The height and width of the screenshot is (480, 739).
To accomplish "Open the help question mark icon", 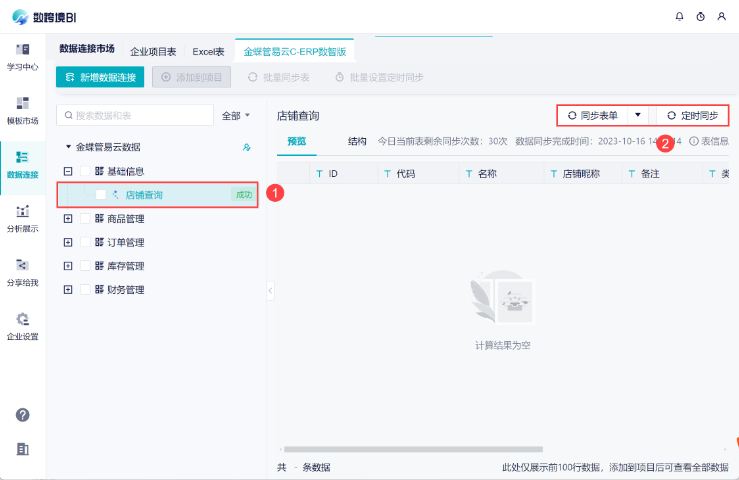I will tap(22, 415).
